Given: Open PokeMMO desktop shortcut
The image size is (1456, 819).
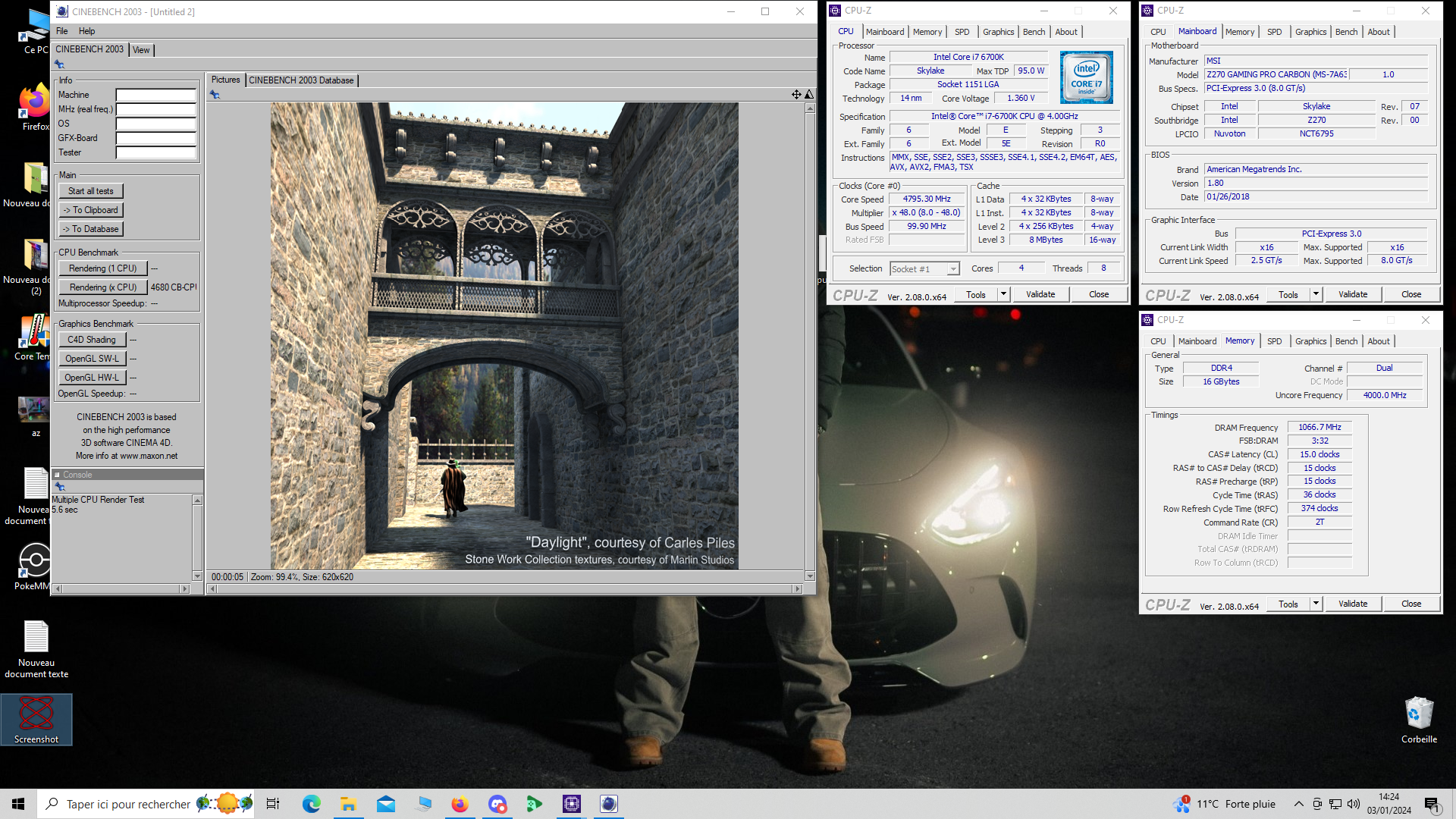Looking at the screenshot, I should pos(33,566).
